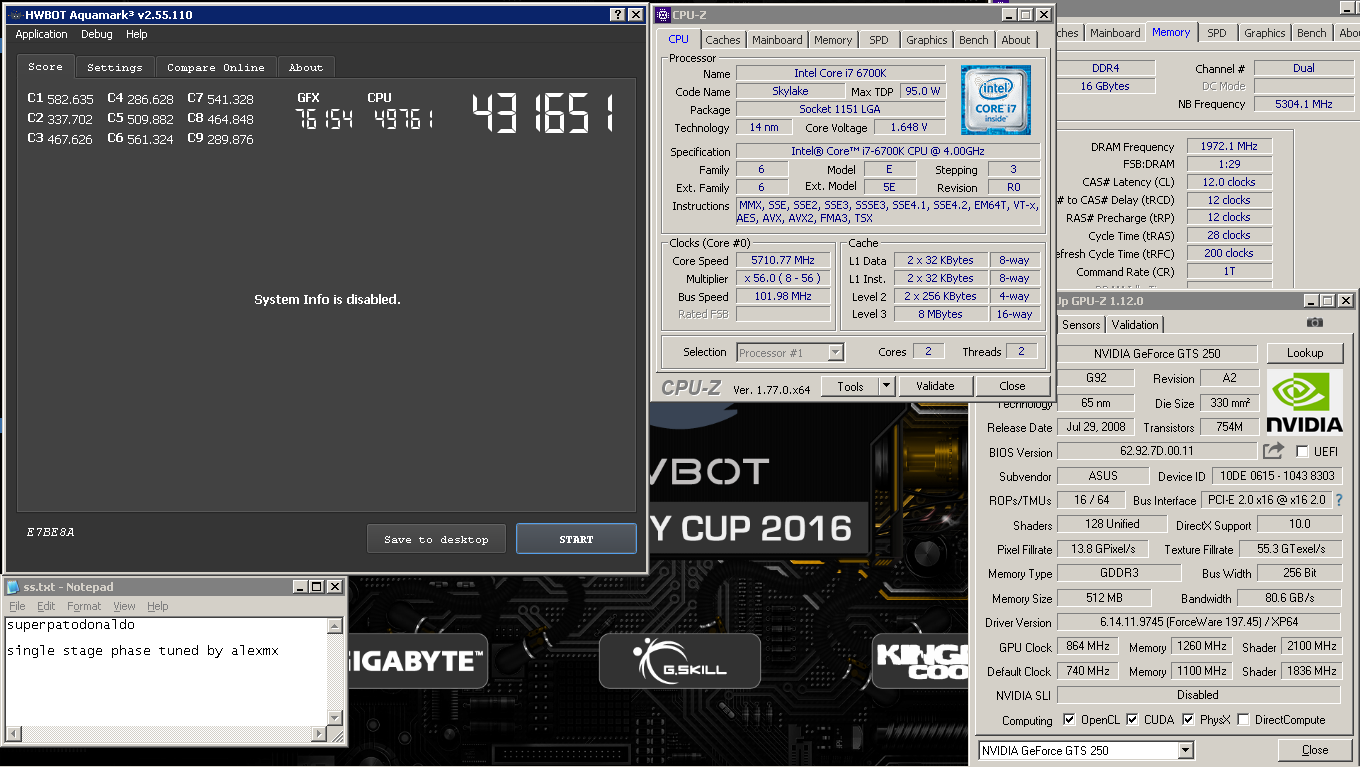Switch to Validation tab in GPU-Z

click(x=1135, y=325)
